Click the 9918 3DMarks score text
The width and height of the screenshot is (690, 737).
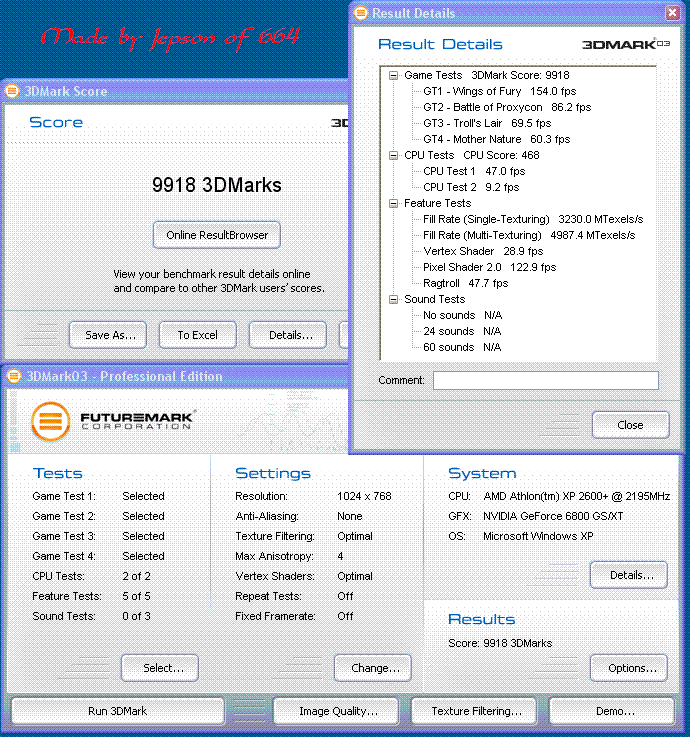pyautogui.click(x=217, y=185)
